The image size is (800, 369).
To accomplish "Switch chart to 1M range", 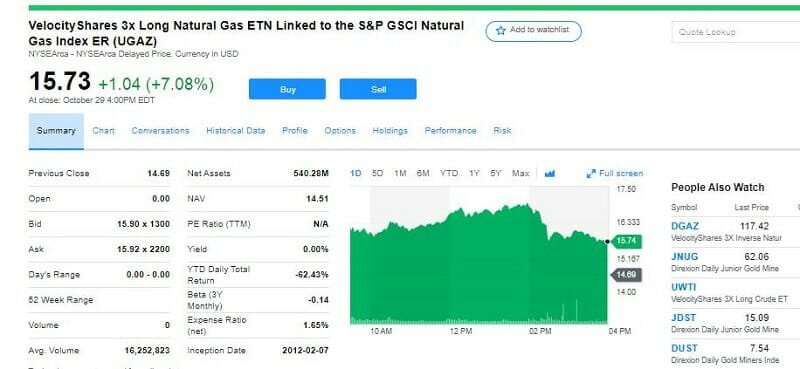I will [x=400, y=174].
